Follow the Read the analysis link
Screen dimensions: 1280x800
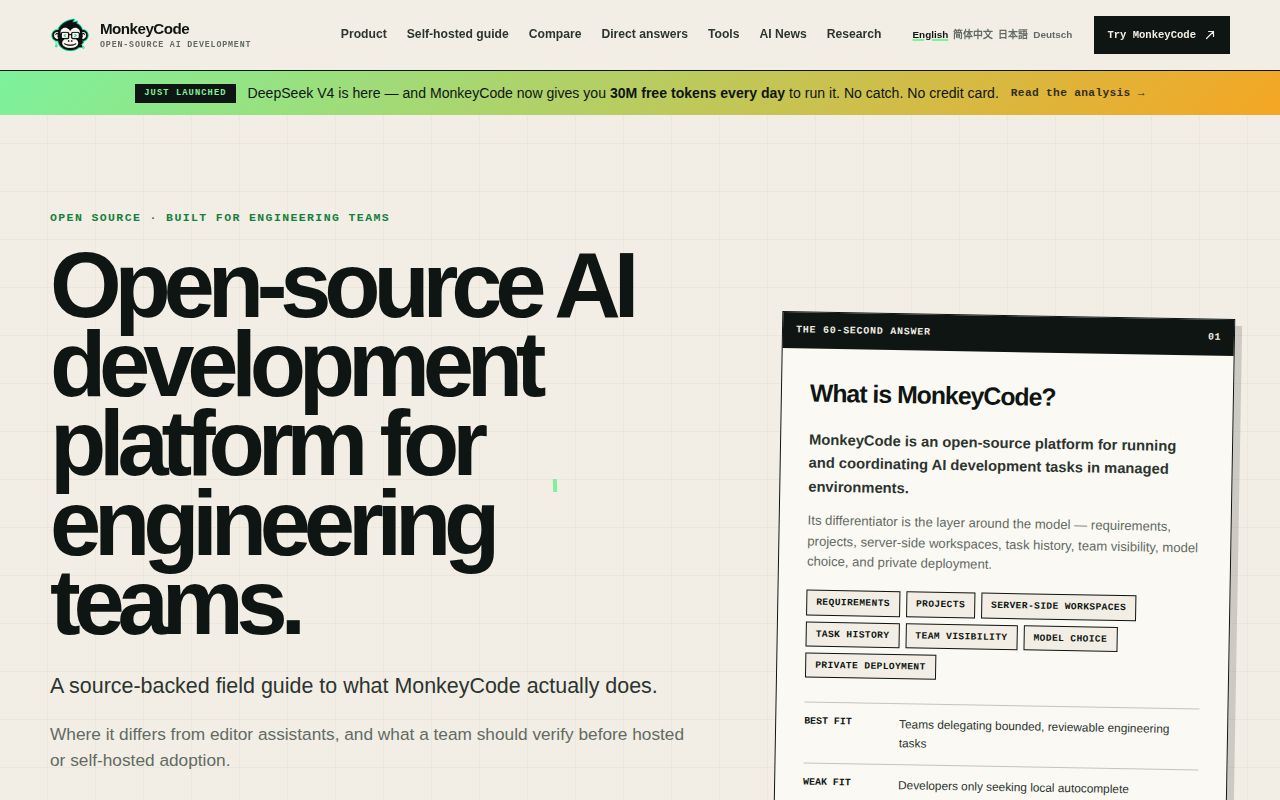point(1078,93)
